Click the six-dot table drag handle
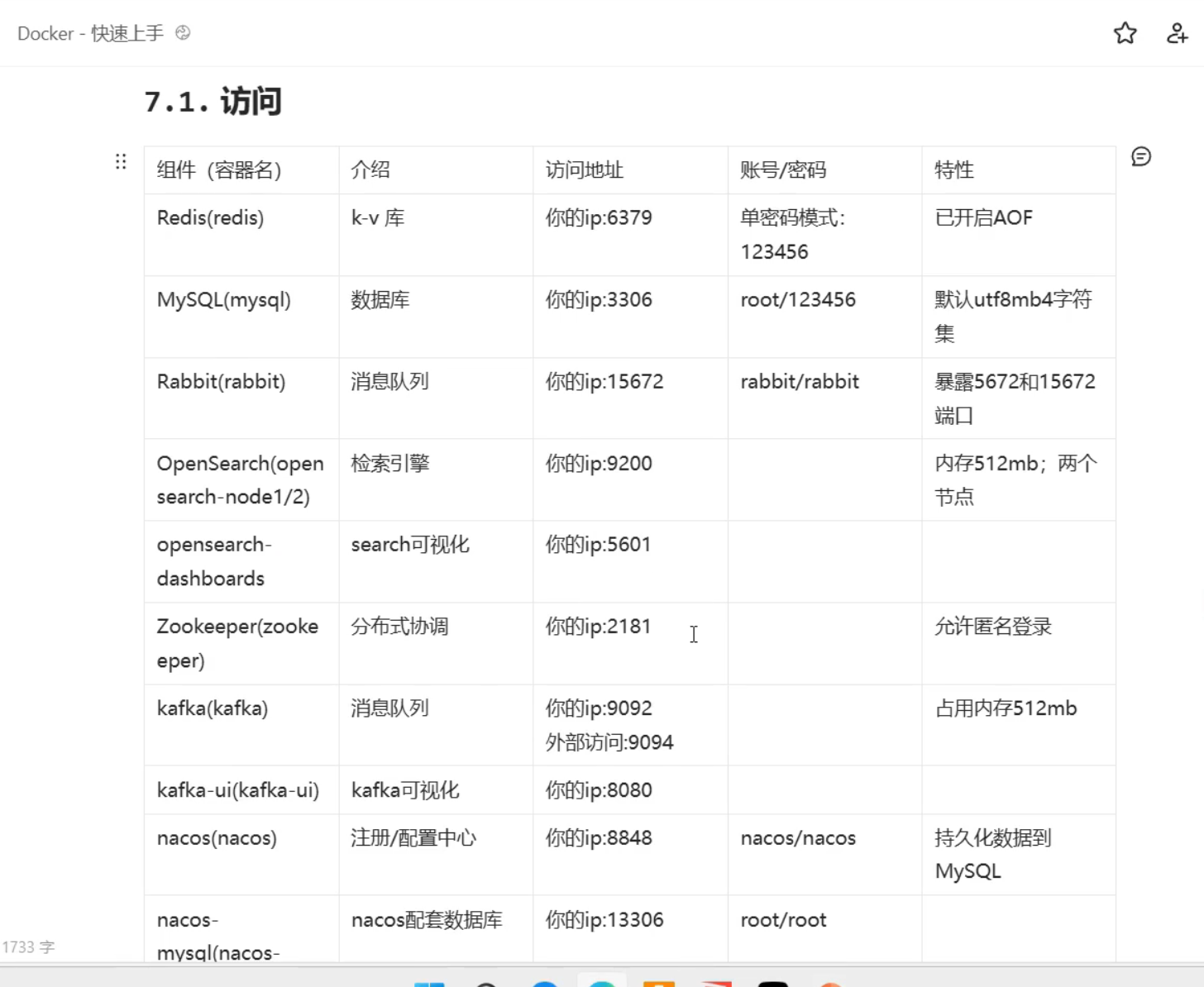This screenshot has height=987, width=1204. pos(121,161)
